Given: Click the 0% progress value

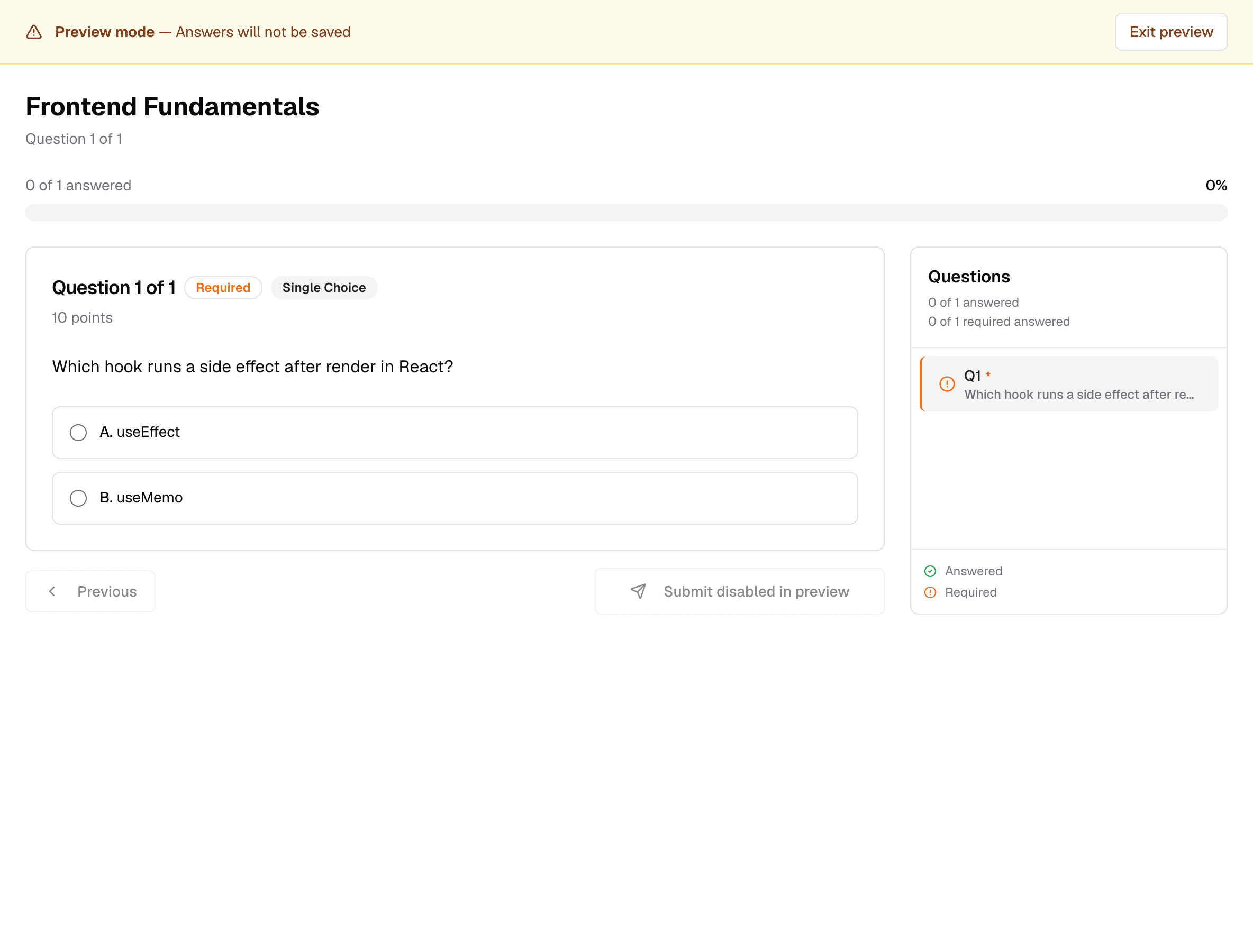Looking at the screenshot, I should (1215, 185).
